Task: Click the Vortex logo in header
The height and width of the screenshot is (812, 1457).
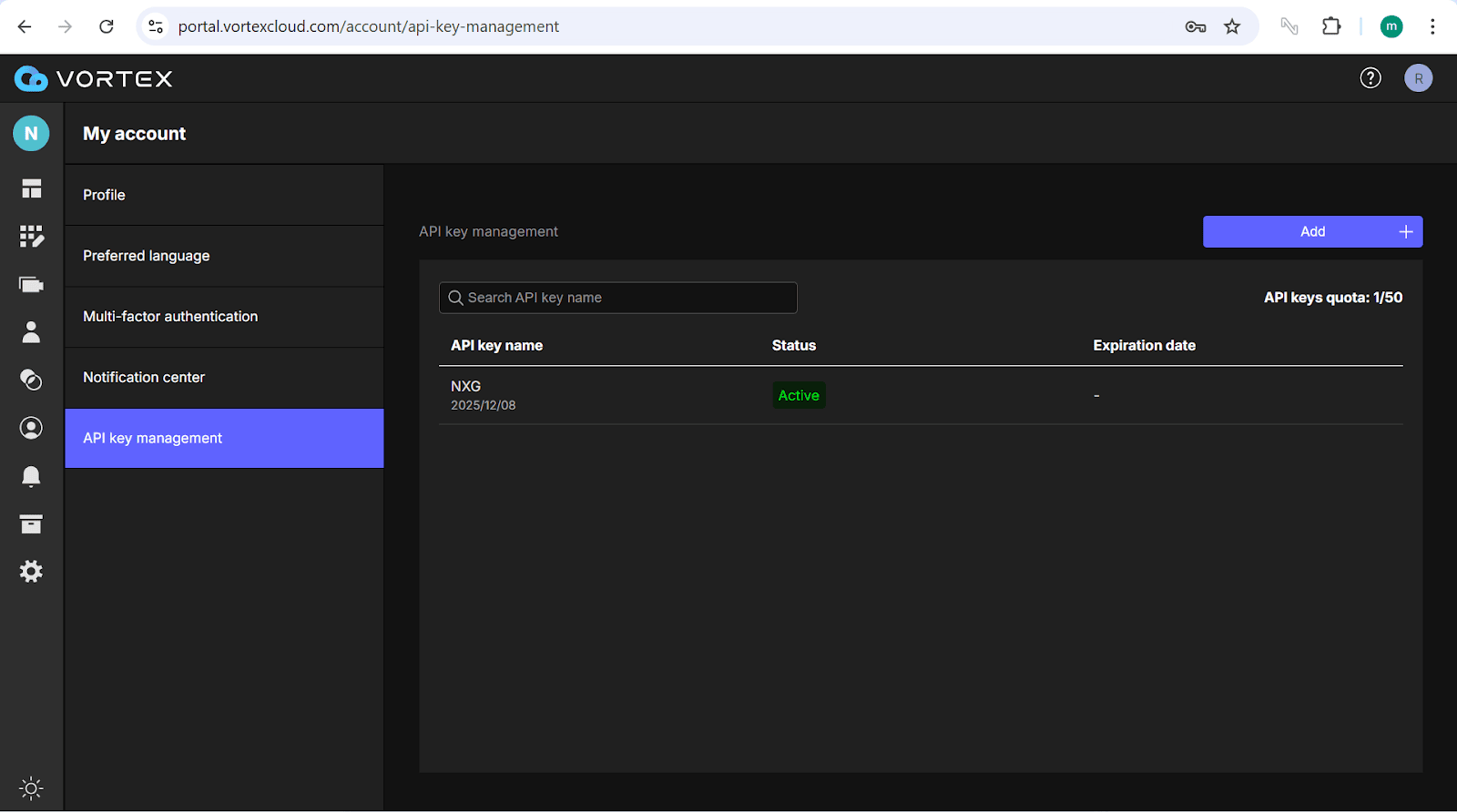Action: click(94, 79)
